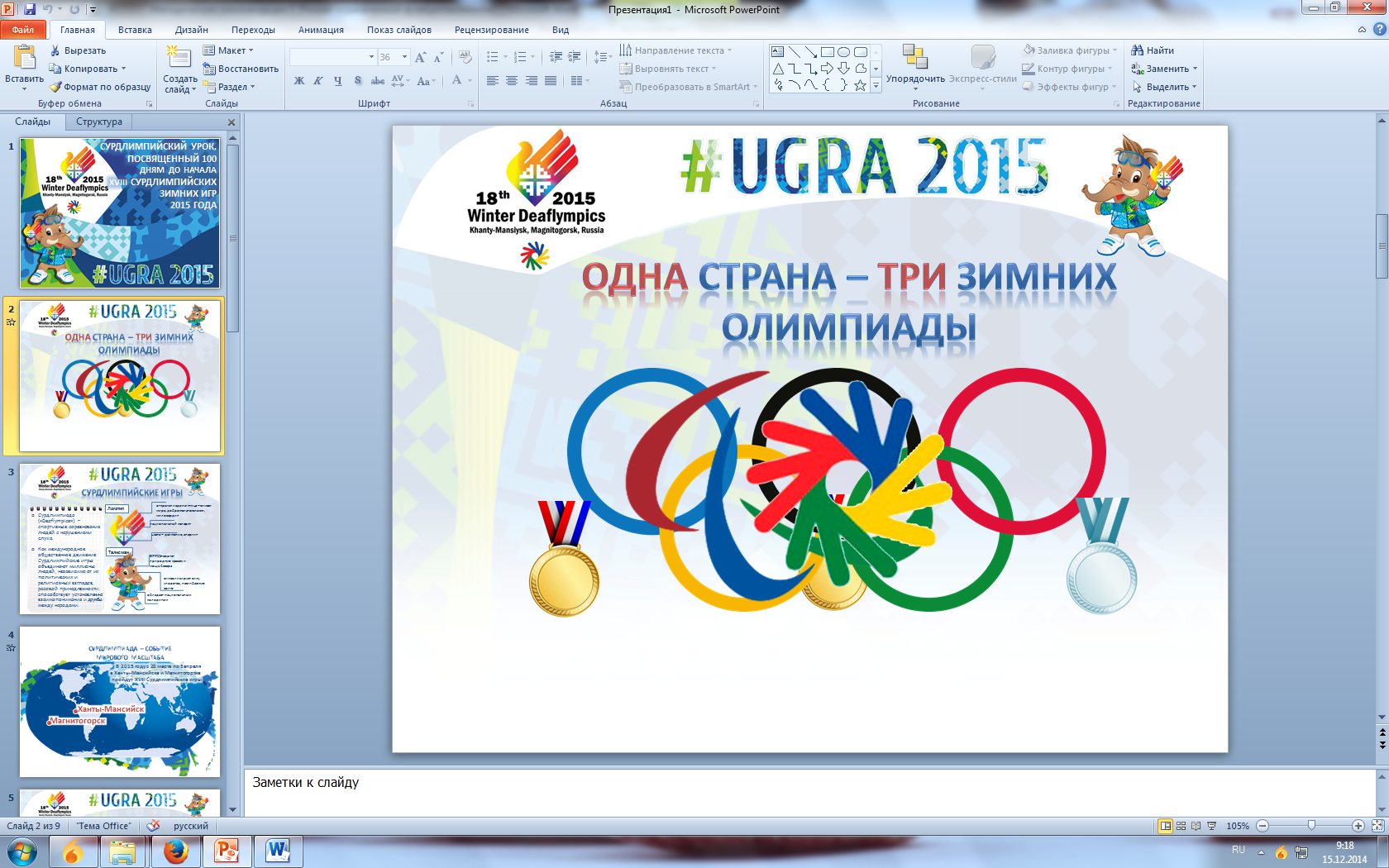The image size is (1389, 868).
Task: Open the Shape Effects (Эффекты фигур) dropdown
Action: tap(1069, 87)
